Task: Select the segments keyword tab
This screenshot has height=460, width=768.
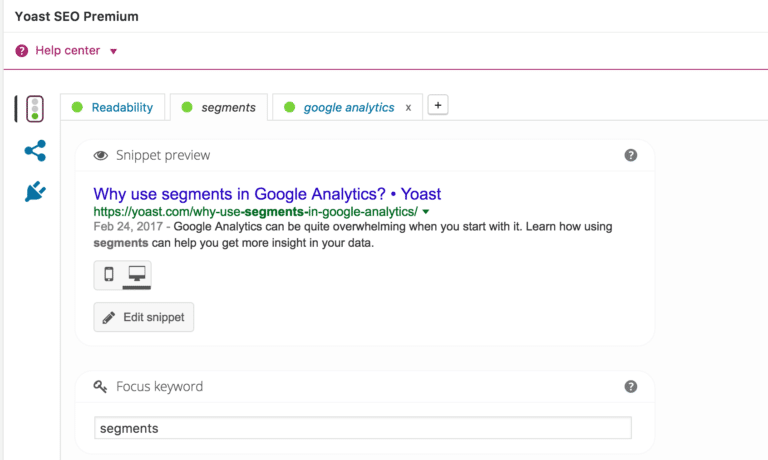Action: coord(219,107)
